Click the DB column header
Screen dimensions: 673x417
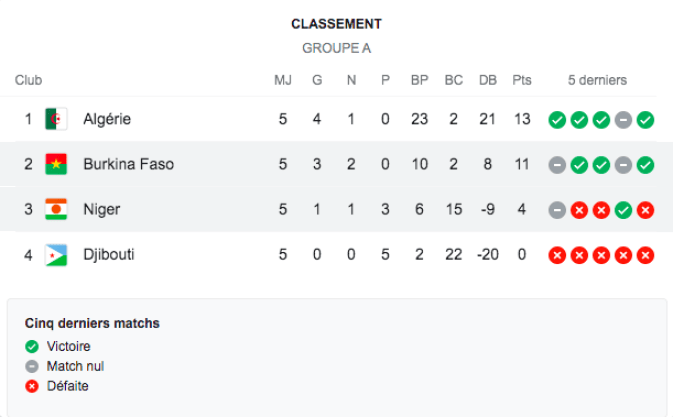point(488,80)
